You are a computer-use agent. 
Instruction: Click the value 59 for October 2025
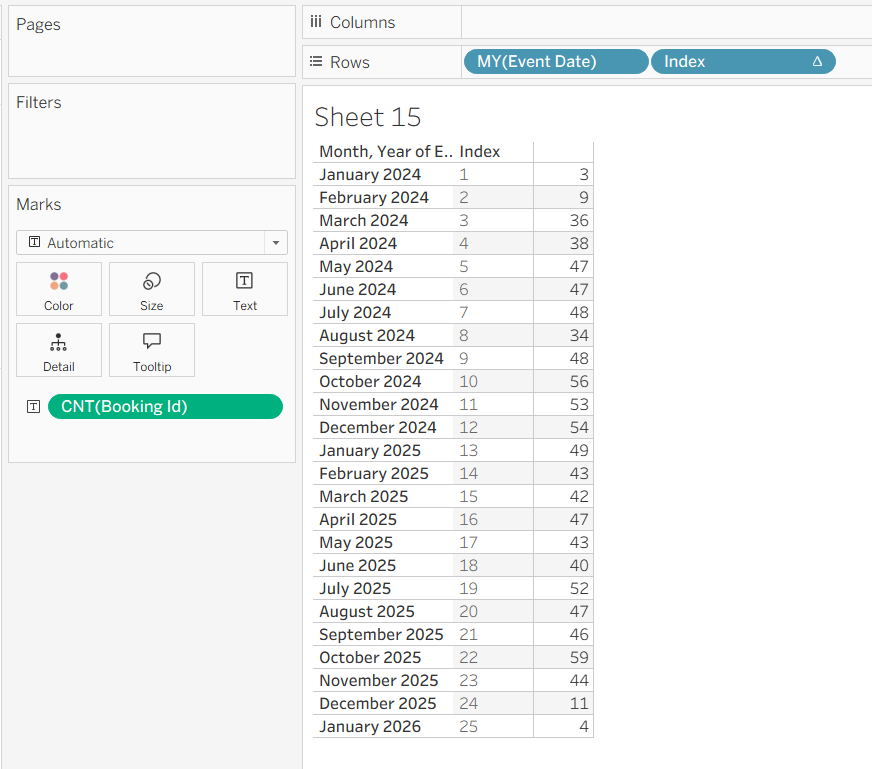pos(578,658)
